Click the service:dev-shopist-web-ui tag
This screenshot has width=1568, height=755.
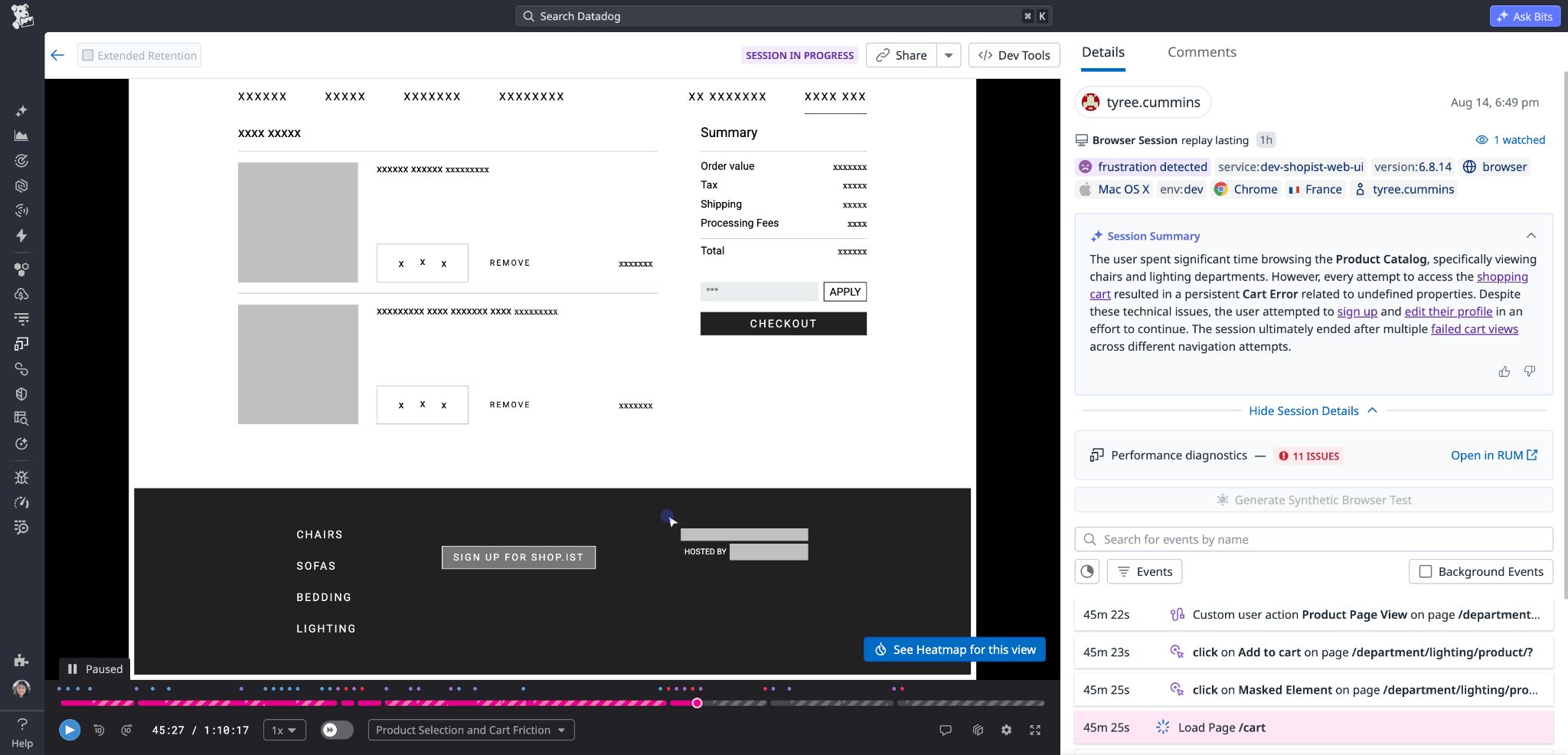pyautogui.click(x=1290, y=167)
